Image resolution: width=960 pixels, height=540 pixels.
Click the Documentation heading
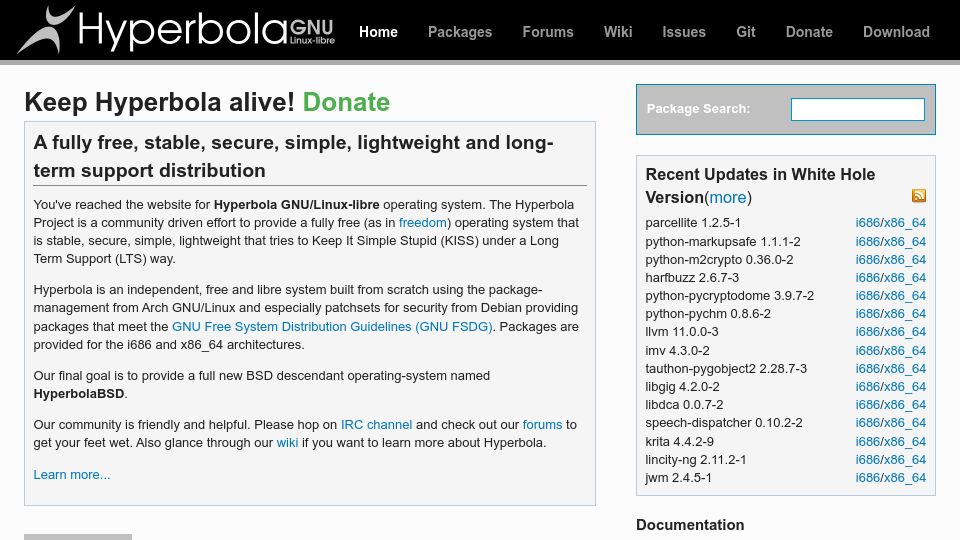click(x=690, y=525)
